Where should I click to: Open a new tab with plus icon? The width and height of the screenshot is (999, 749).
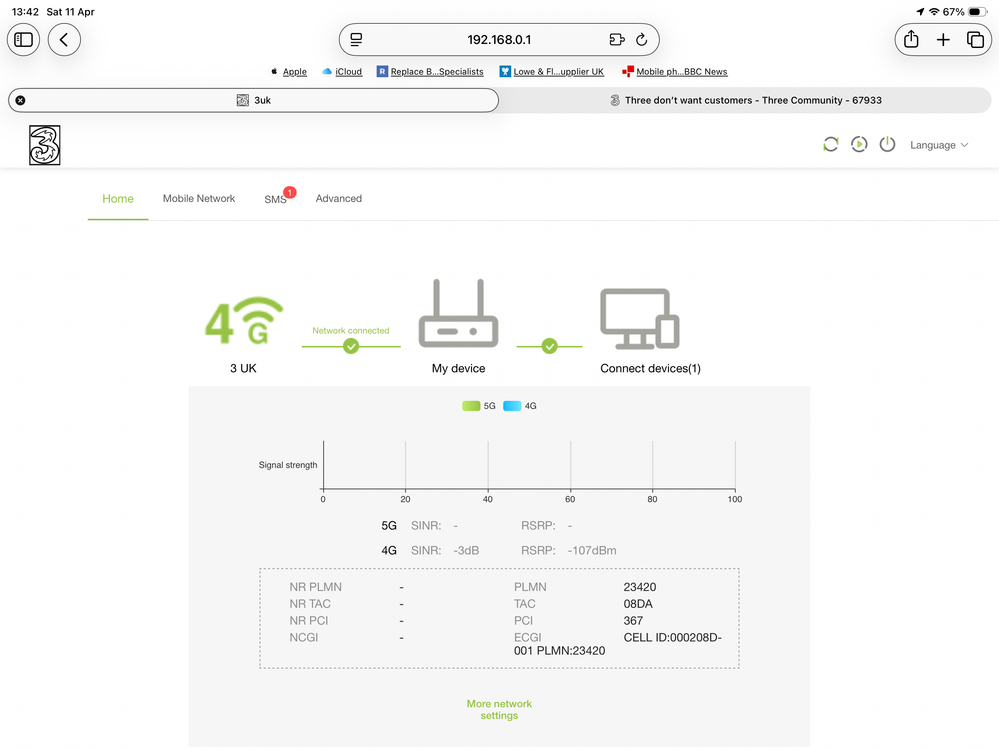point(943,39)
